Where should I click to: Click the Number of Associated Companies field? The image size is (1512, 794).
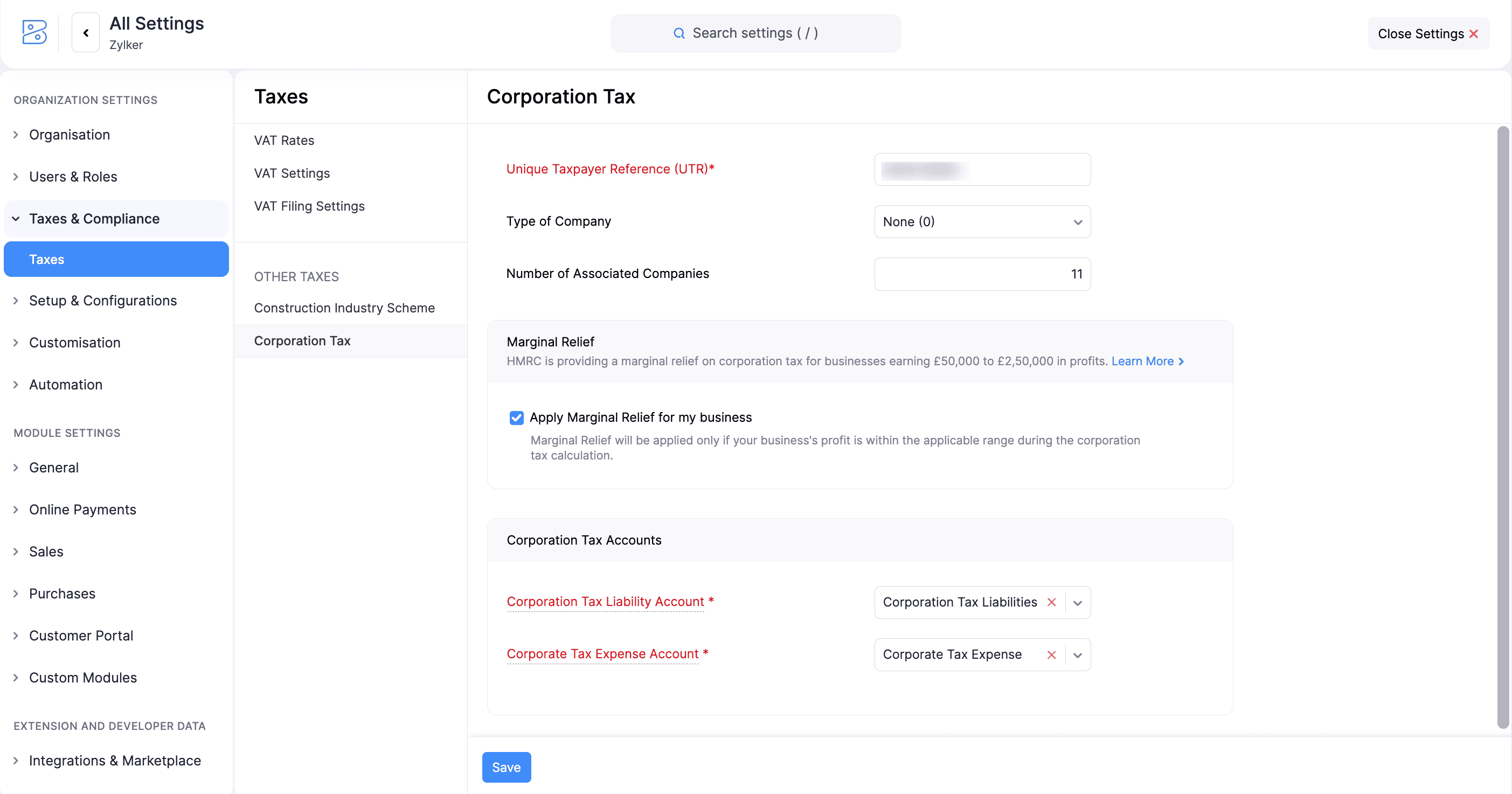point(982,274)
